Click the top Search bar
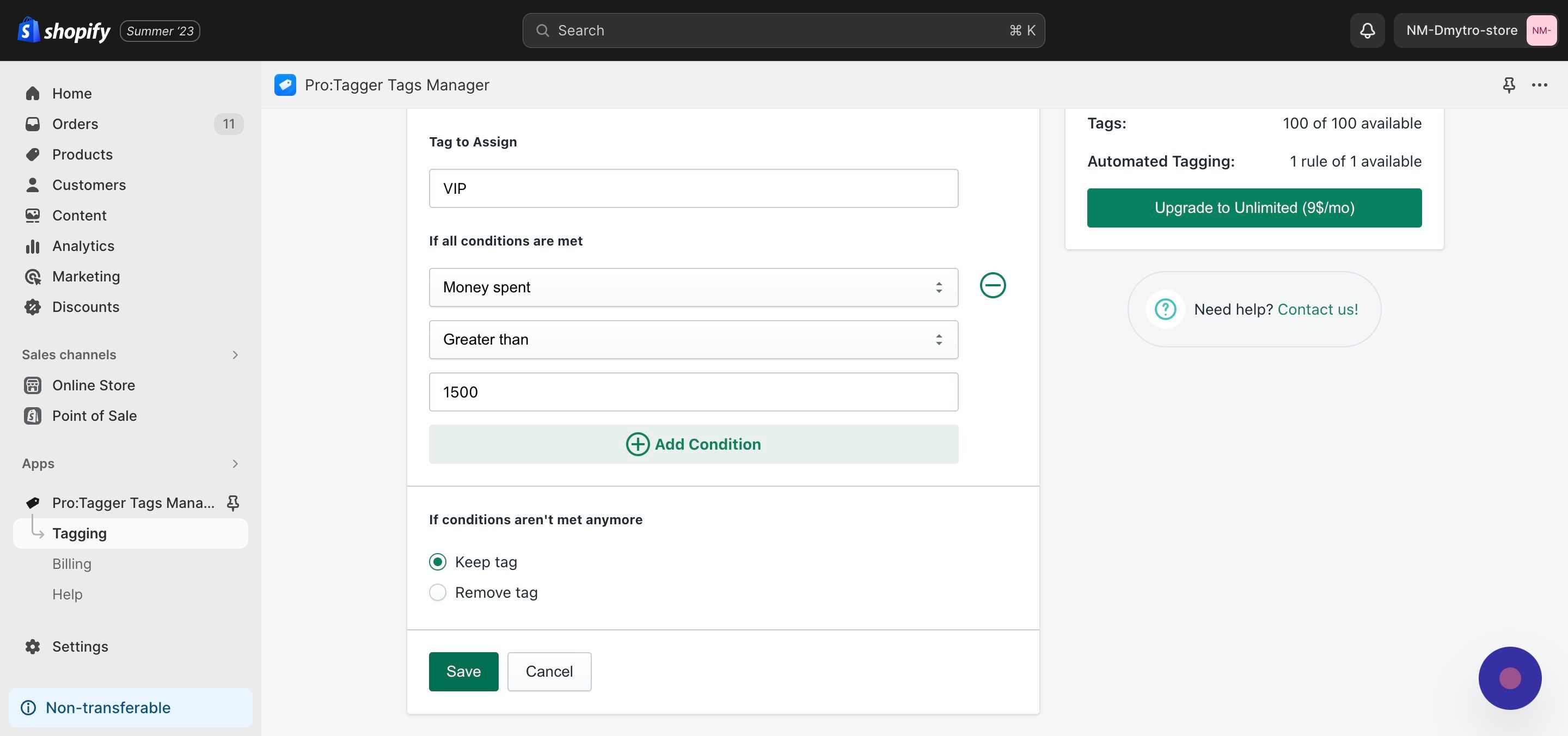This screenshot has height=736, width=1568. (x=783, y=30)
